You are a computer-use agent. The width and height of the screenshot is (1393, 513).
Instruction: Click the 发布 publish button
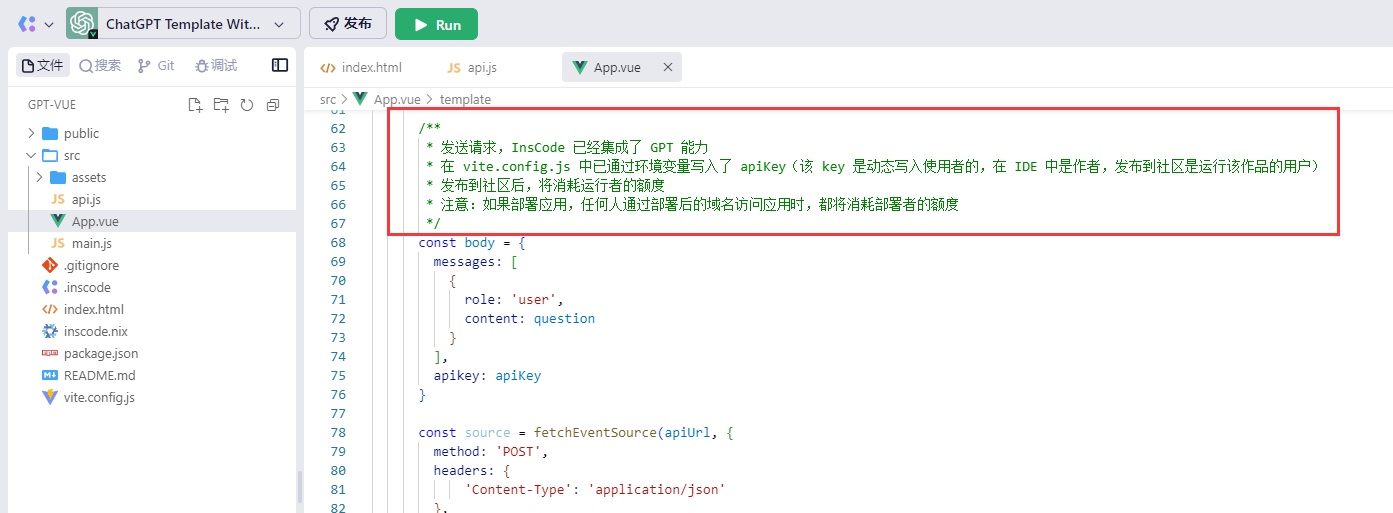[x=348, y=24]
